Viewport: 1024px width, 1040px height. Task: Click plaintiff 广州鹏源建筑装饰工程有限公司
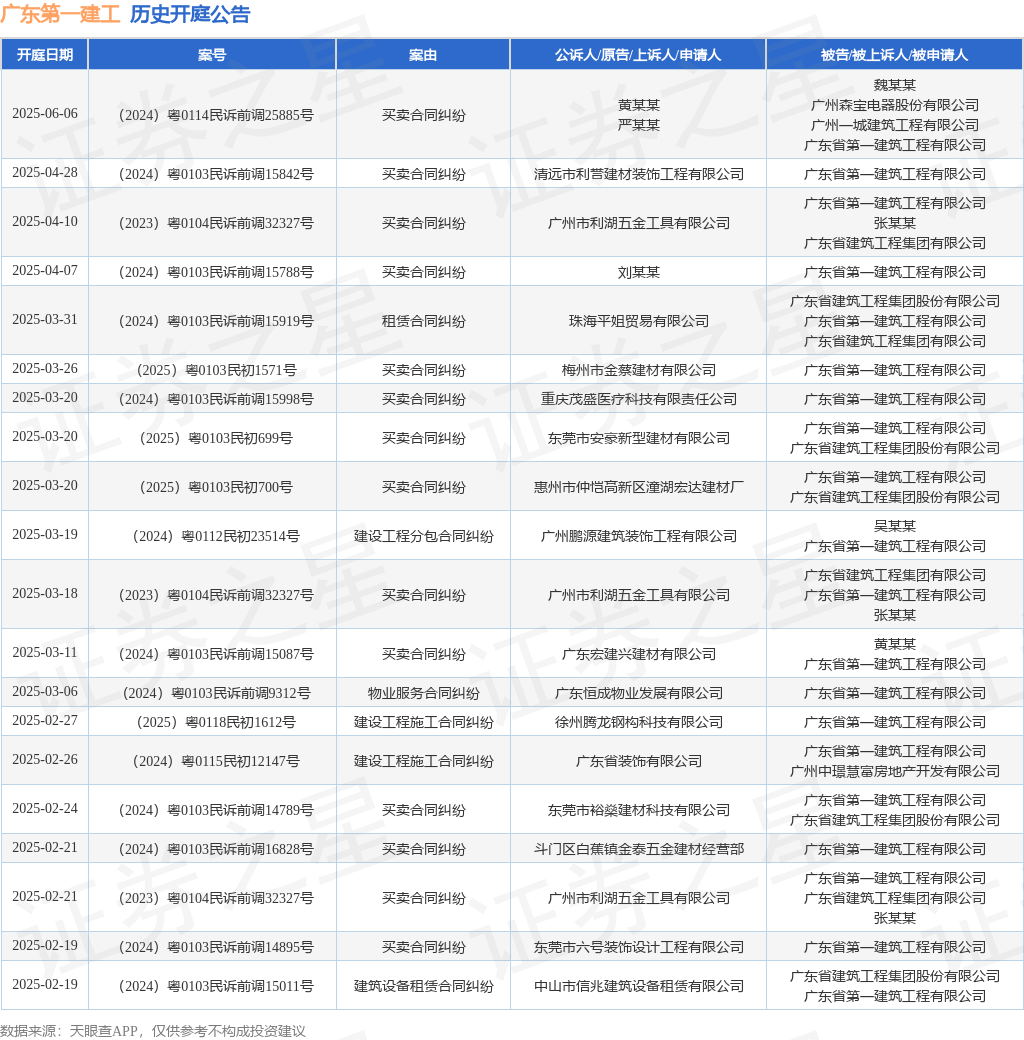tap(638, 537)
